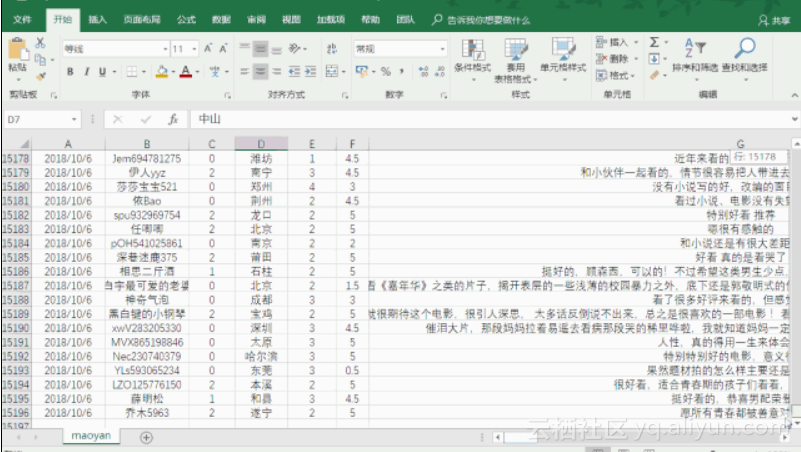Switch to the Review tab

(256, 20)
